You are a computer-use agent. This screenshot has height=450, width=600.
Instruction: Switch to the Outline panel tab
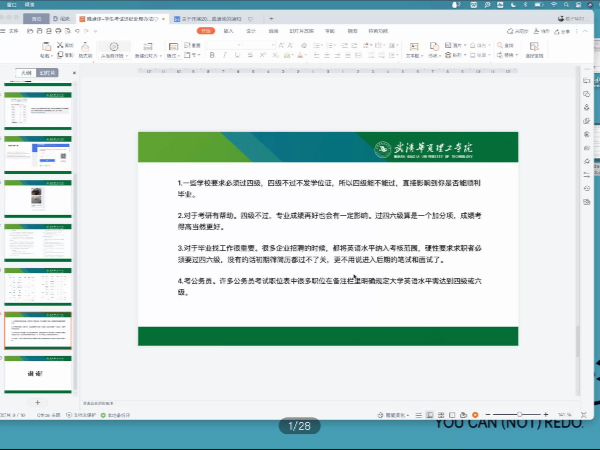27,73
